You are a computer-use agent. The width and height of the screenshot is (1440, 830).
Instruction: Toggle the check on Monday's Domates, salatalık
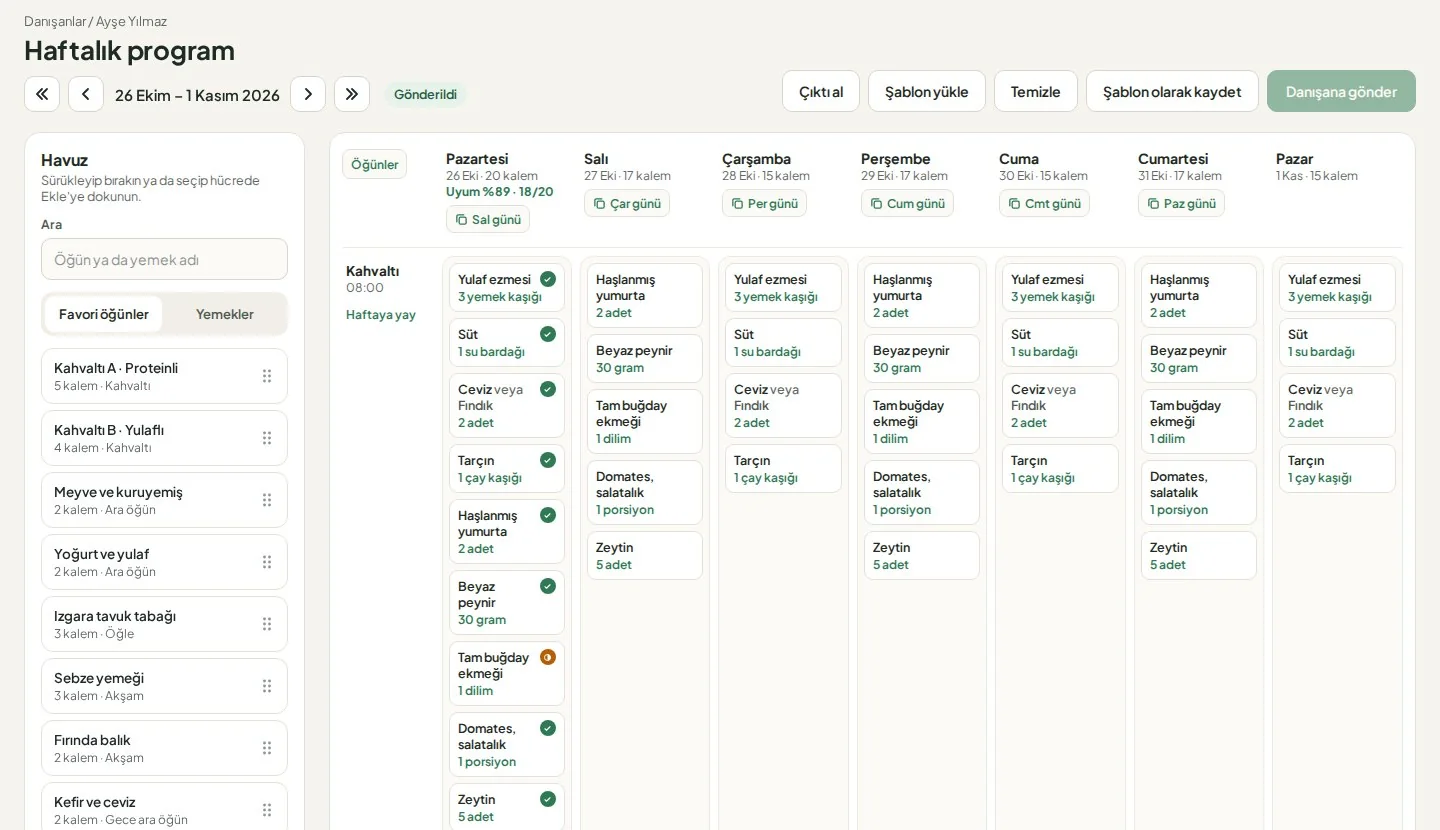[548, 728]
